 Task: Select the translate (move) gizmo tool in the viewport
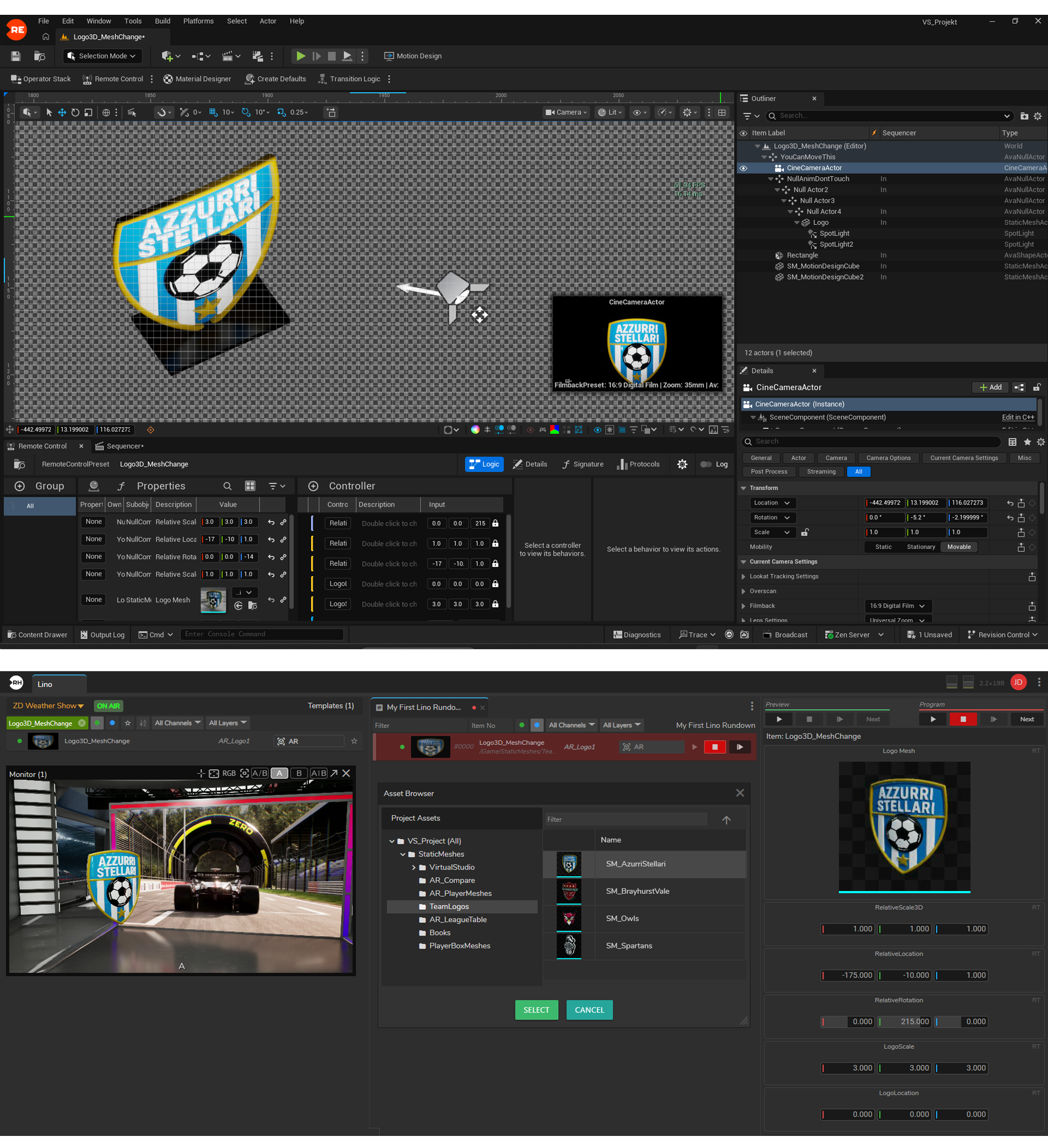pyautogui.click(x=62, y=112)
